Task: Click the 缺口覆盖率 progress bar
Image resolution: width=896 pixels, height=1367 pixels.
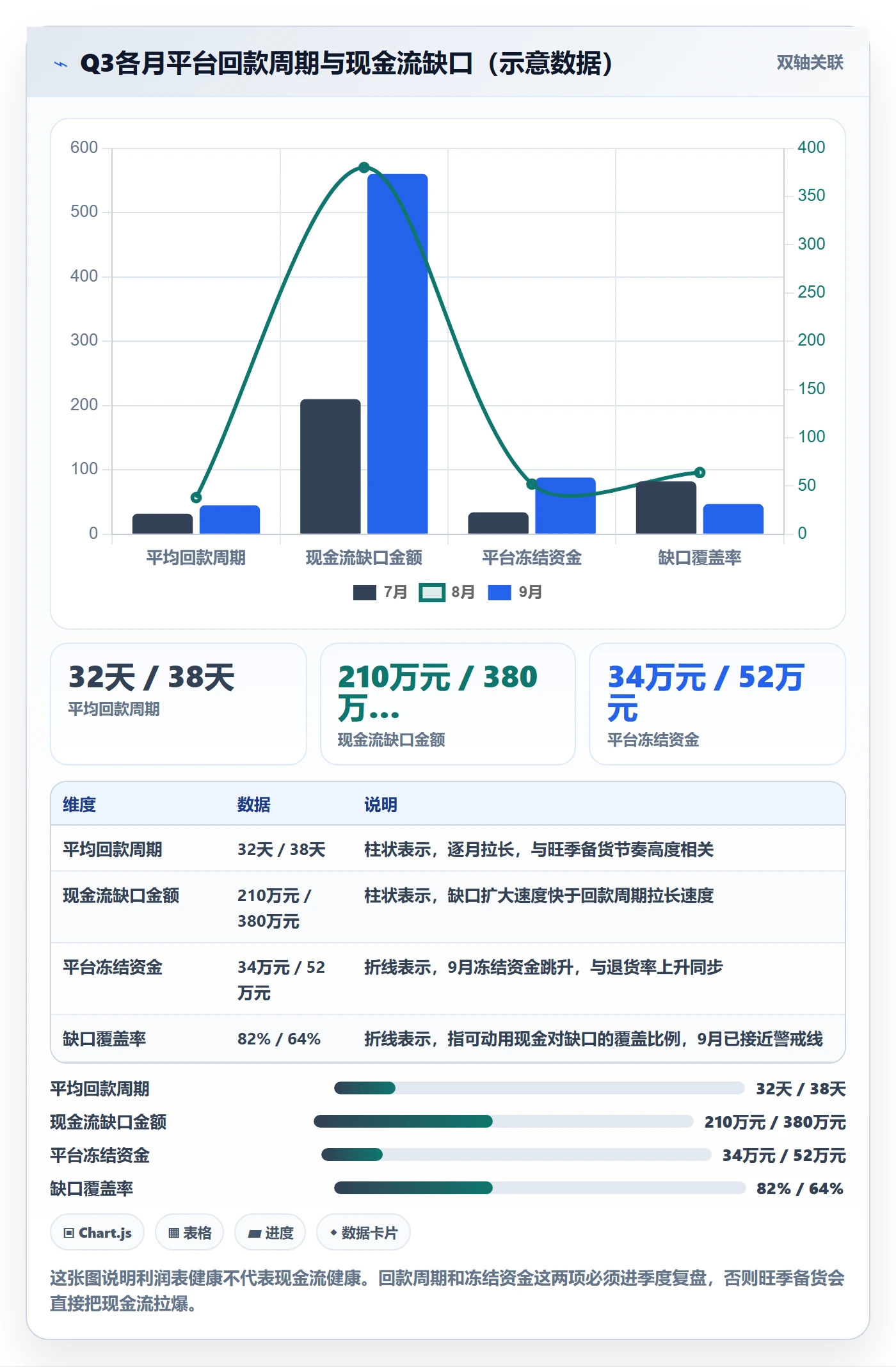Action: tap(540, 1188)
